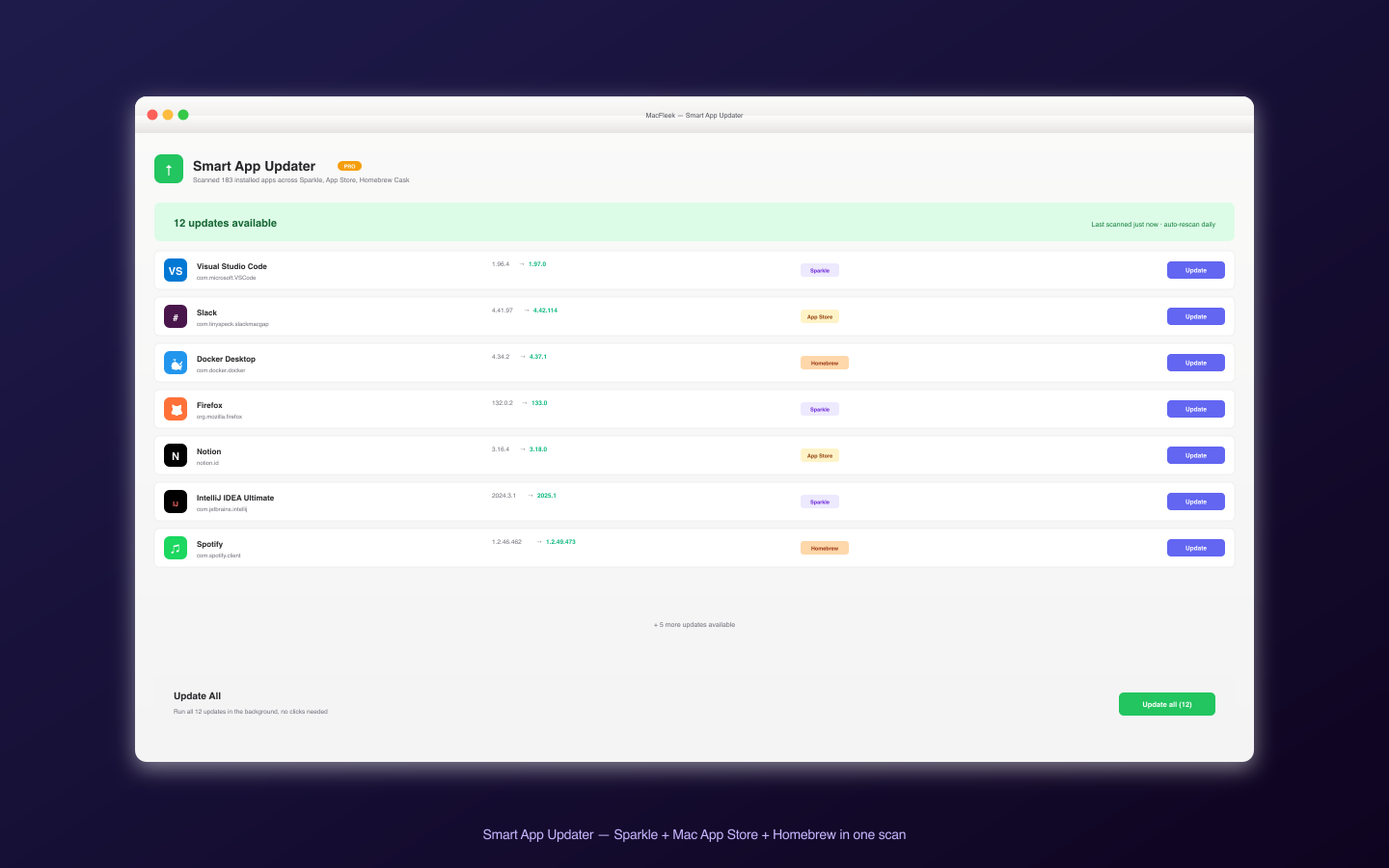1389x868 pixels.
Task: Click the "IntelliJ IDEA Ultimate" app name
Action: (x=235, y=498)
